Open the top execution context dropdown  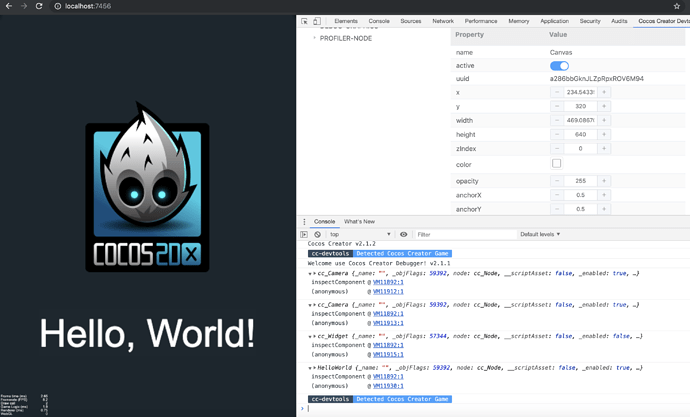coord(360,234)
